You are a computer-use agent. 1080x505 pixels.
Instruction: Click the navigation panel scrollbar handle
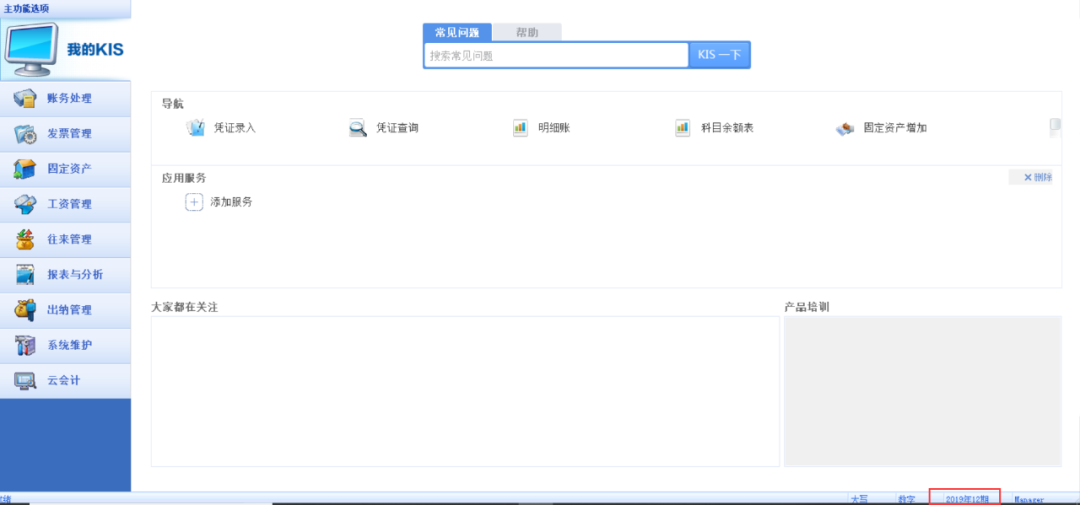point(1055,127)
